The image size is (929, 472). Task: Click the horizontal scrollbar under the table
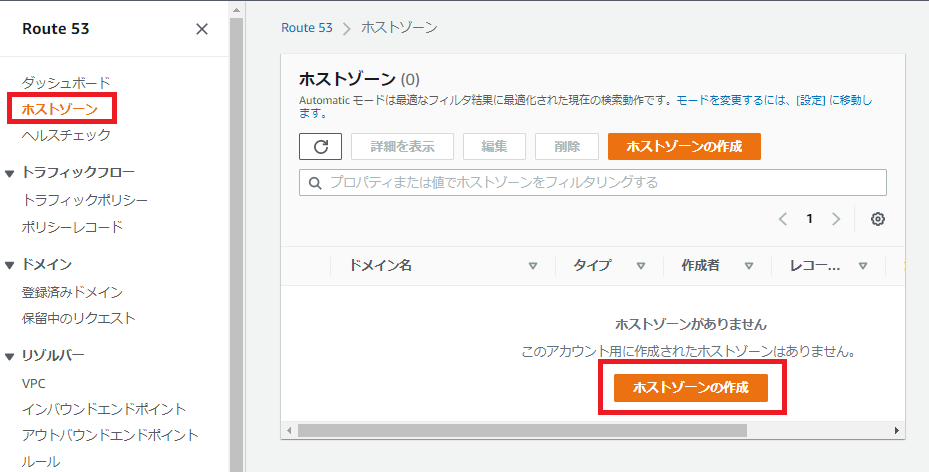tap(520, 430)
